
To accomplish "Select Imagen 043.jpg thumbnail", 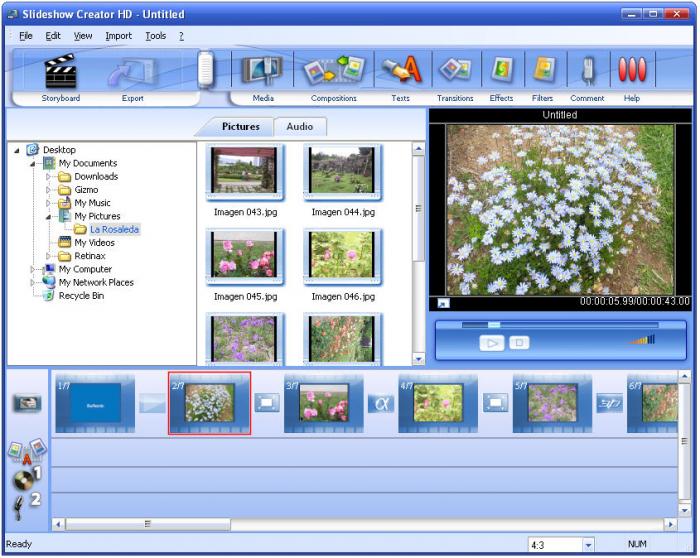I will pyautogui.click(x=245, y=171).
